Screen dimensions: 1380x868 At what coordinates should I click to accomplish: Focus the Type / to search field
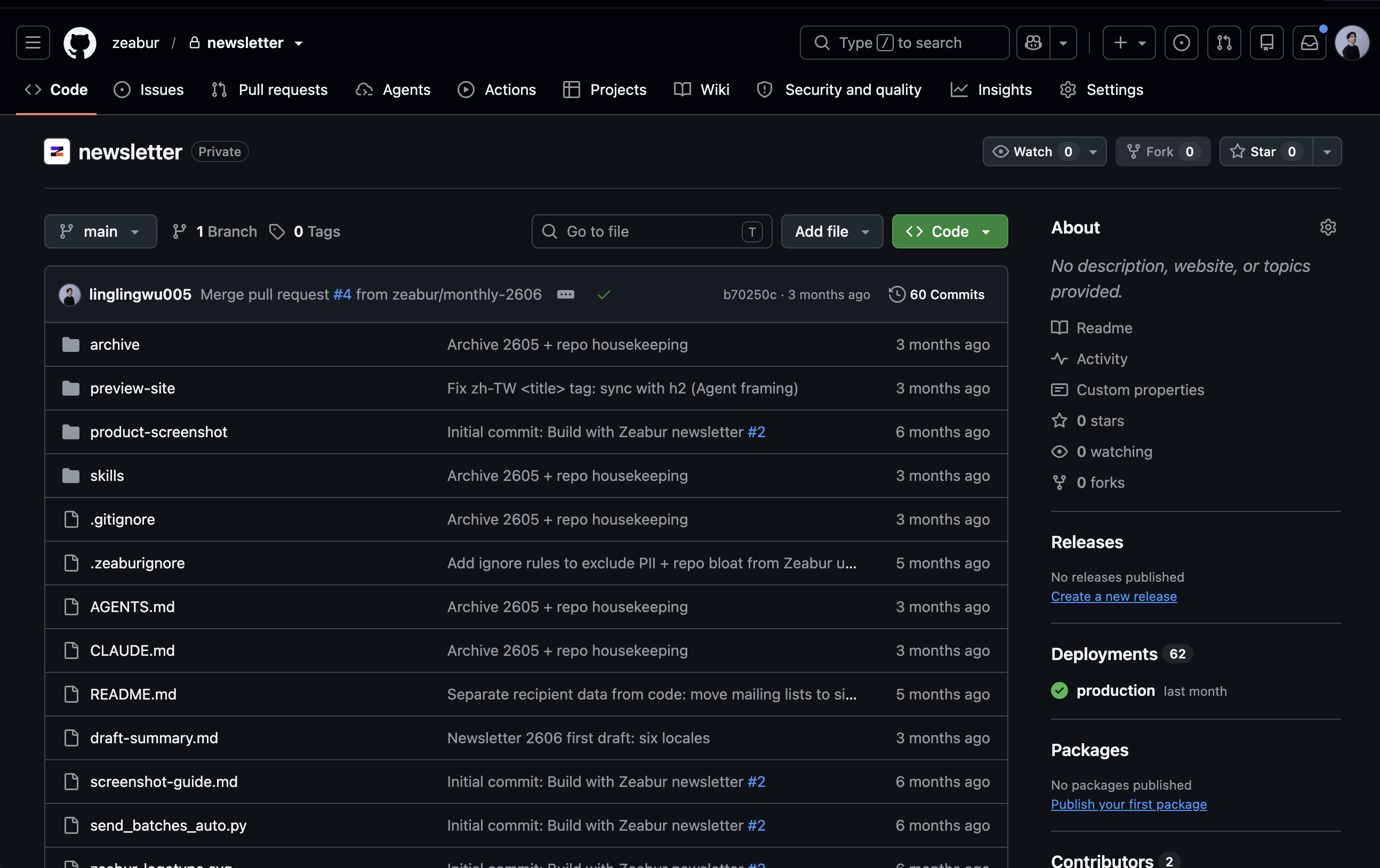coord(904,43)
